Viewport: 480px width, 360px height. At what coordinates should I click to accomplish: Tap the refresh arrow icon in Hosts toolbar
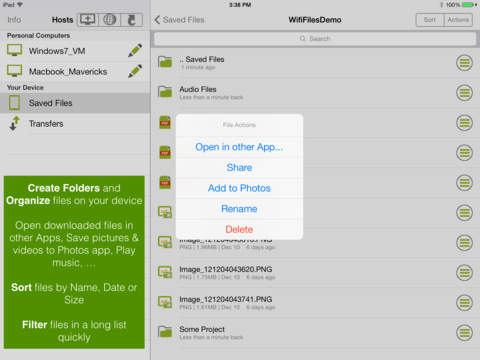[132, 20]
